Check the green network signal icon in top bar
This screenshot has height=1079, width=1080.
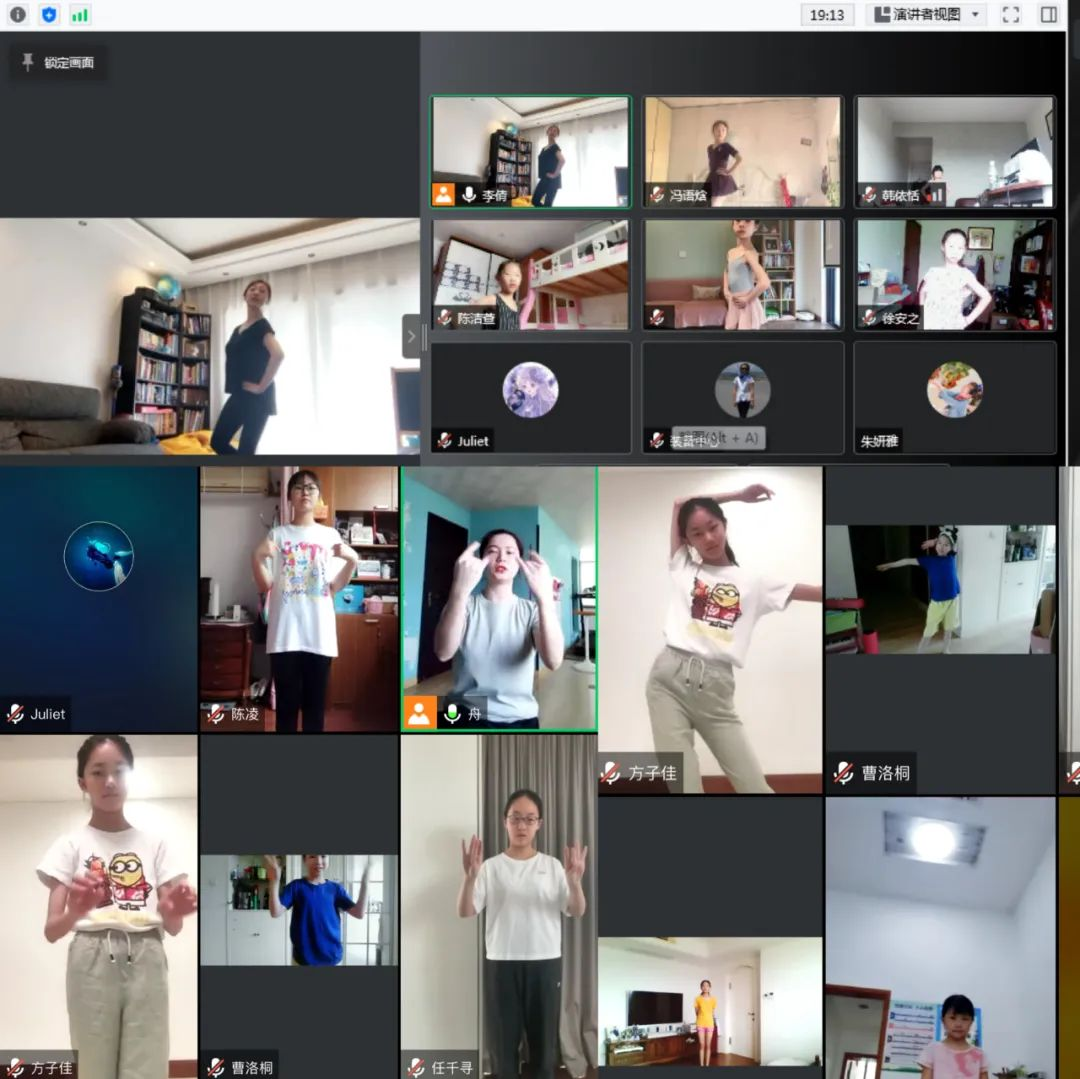(x=80, y=15)
